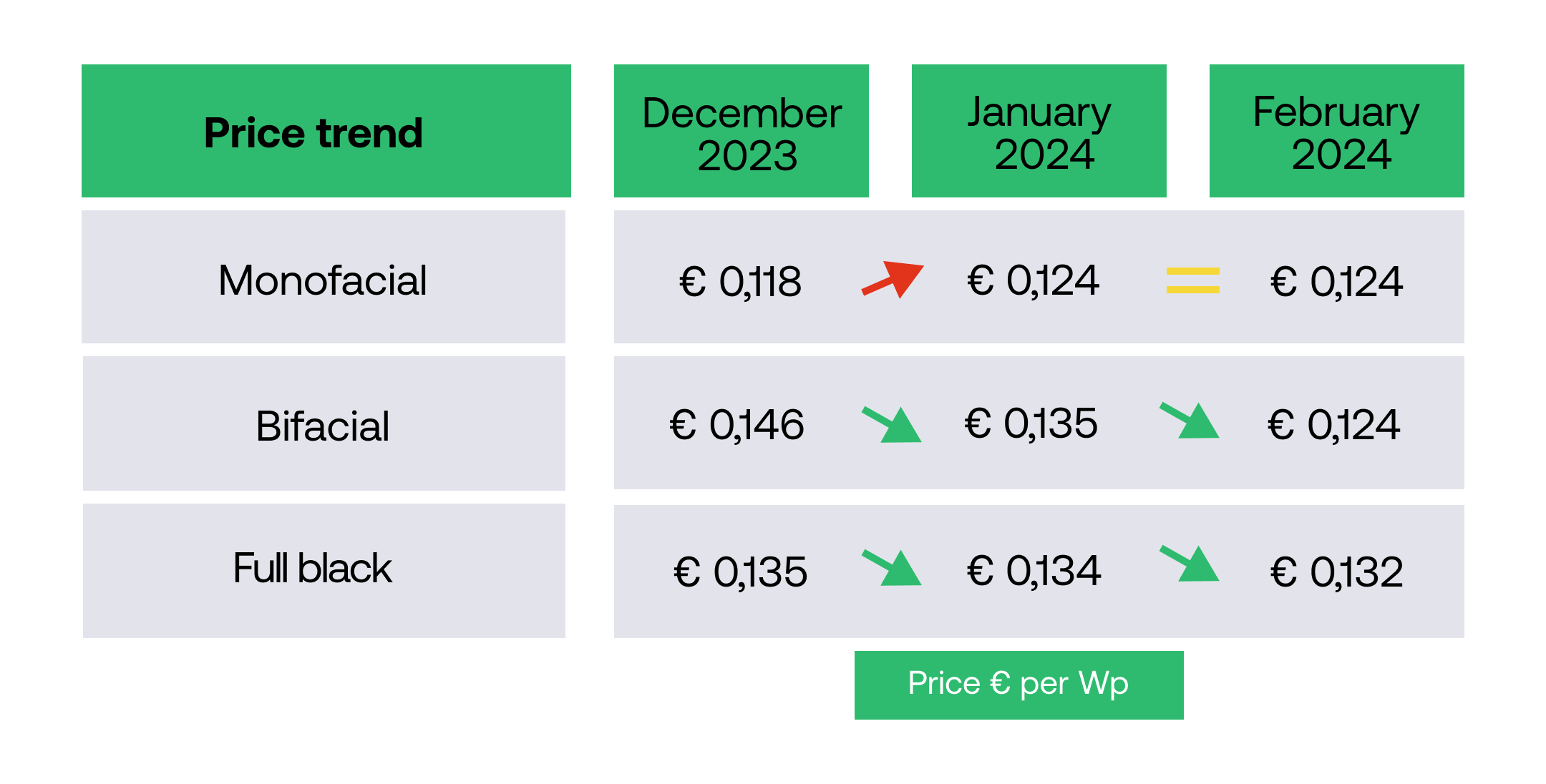Click Full black February price € 0,132
Screen dimensions: 1546x784
click(1337, 572)
